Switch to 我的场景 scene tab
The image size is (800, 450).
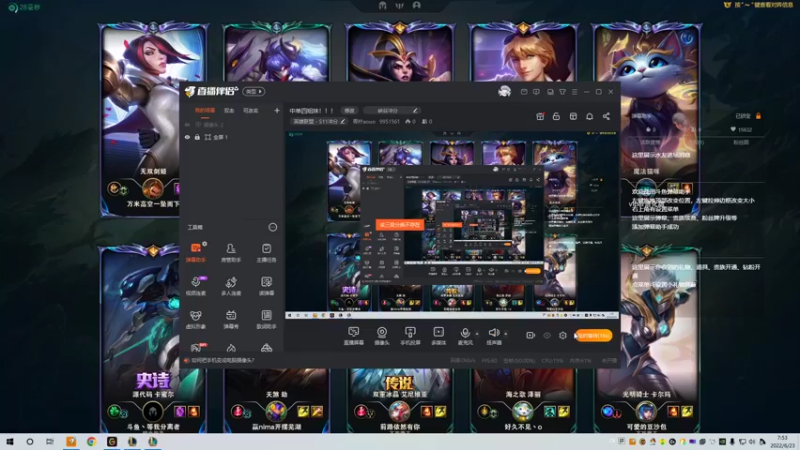[x=205, y=110]
